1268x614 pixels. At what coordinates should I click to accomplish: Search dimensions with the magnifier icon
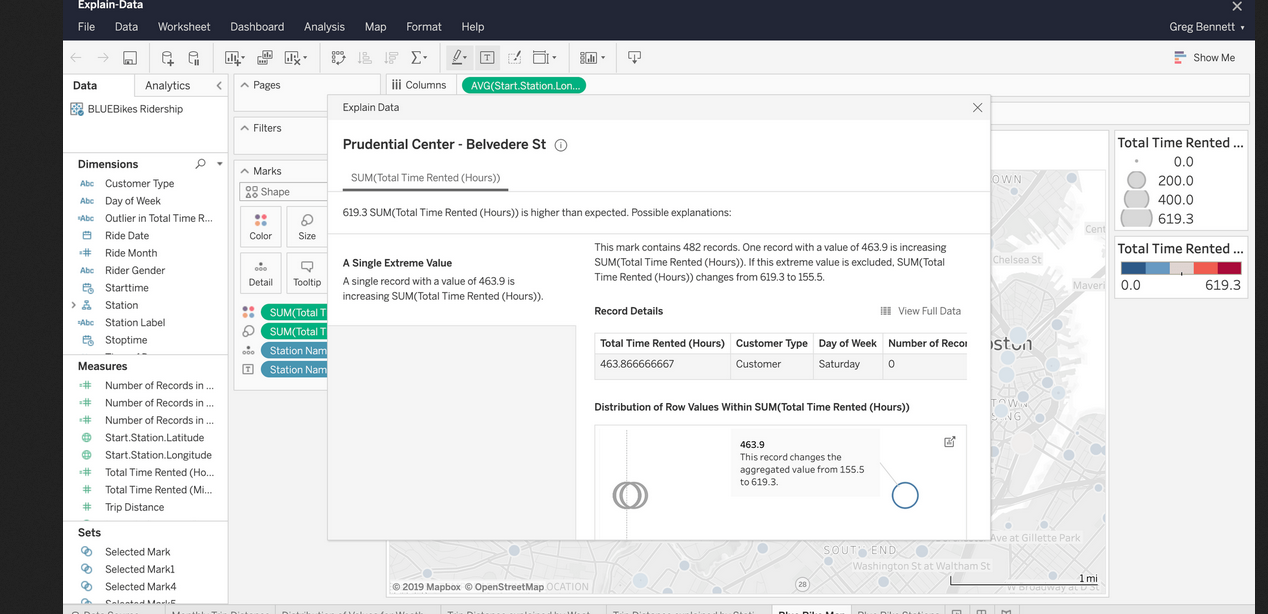pos(201,164)
